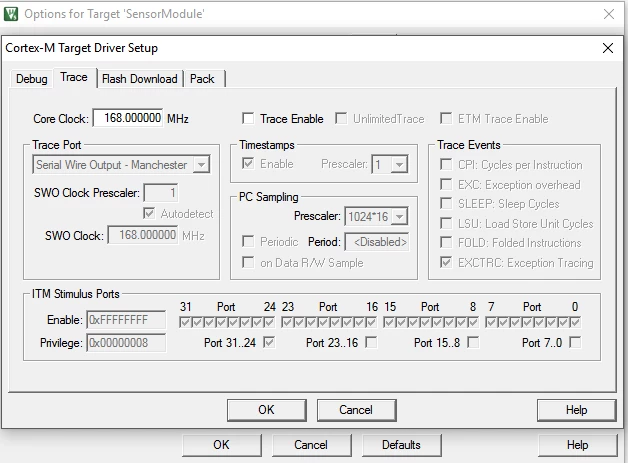Open the Flash Download tab
Image resolution: width=628 pixels, height=463 pixels.
pos(139,79)
